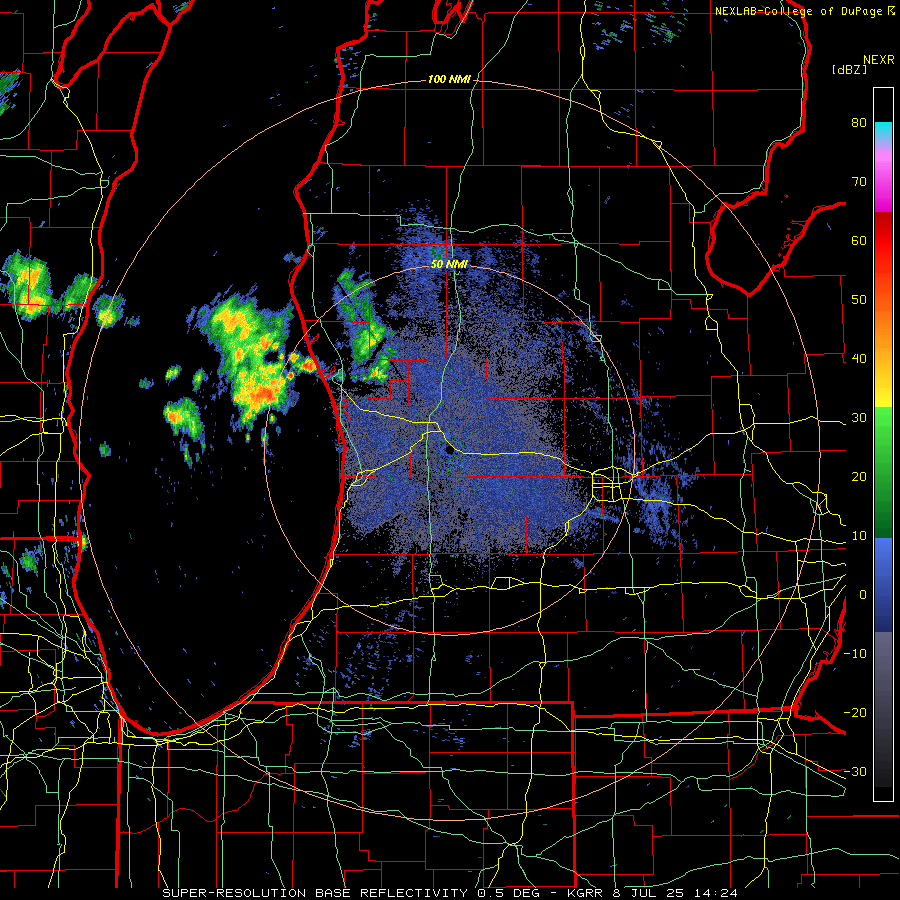
Task: Click the 20 value on the dBZ scale
Action: (x=859, y=476)
